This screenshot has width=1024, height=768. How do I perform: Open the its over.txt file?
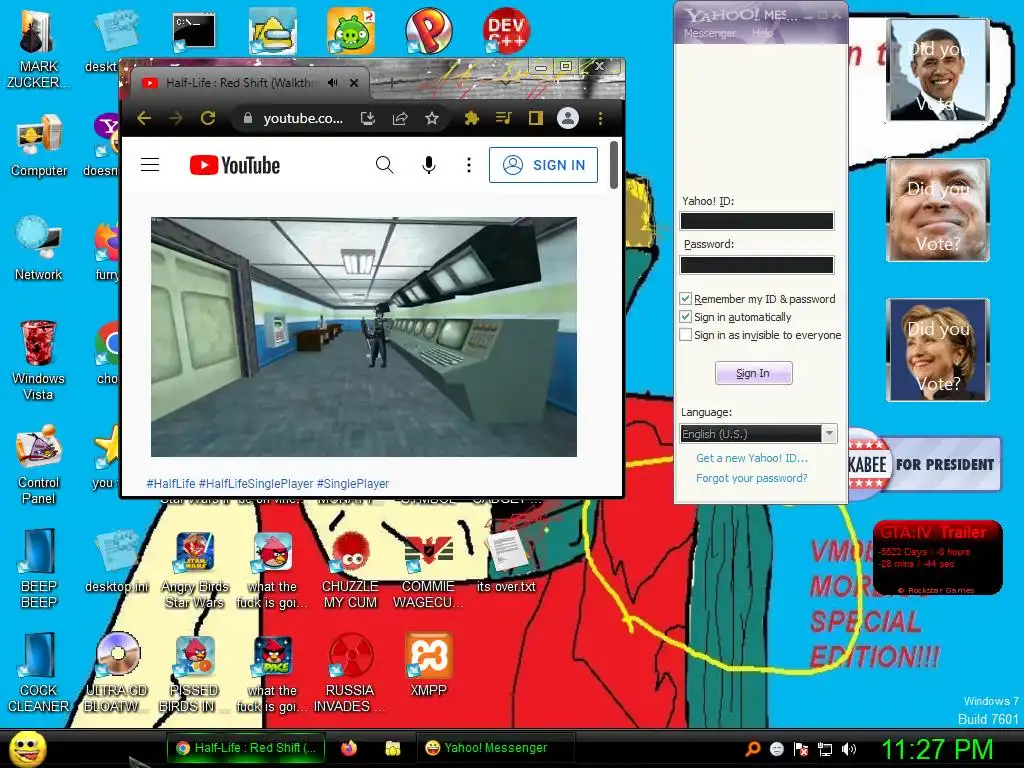click(x=506, y=562)
